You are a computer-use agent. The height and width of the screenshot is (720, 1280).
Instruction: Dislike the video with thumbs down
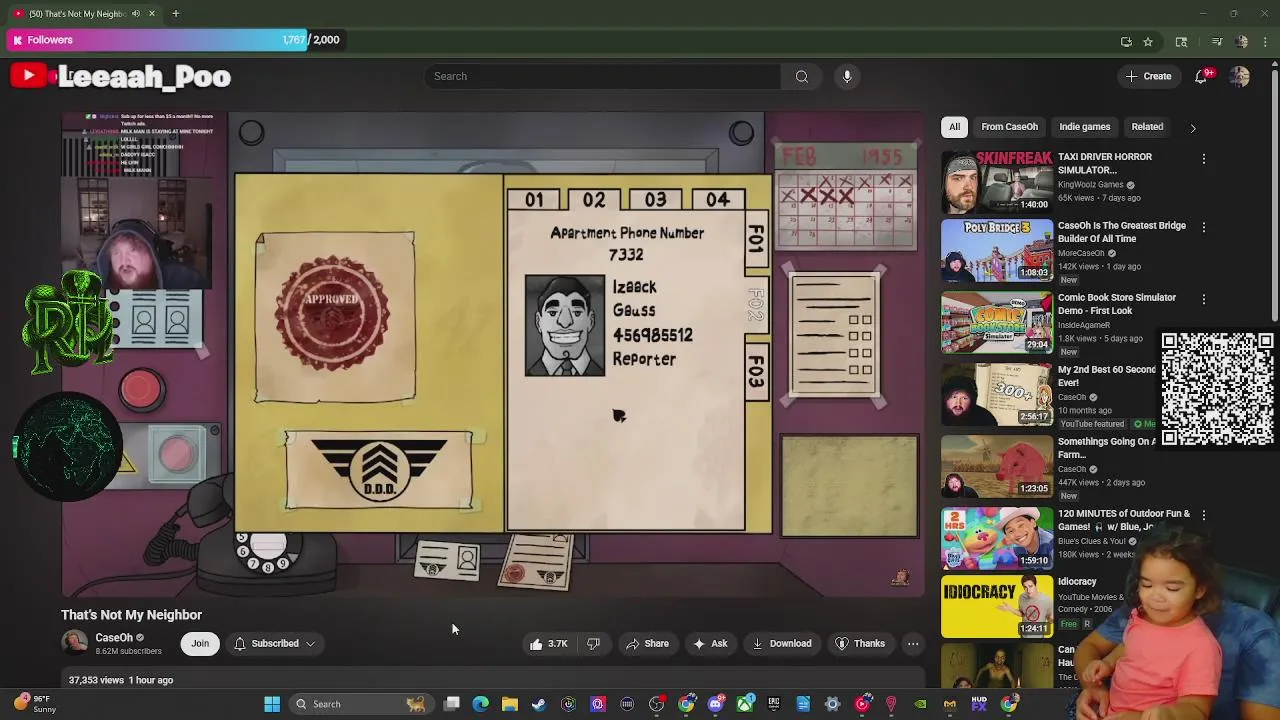(x=593, y=644)
